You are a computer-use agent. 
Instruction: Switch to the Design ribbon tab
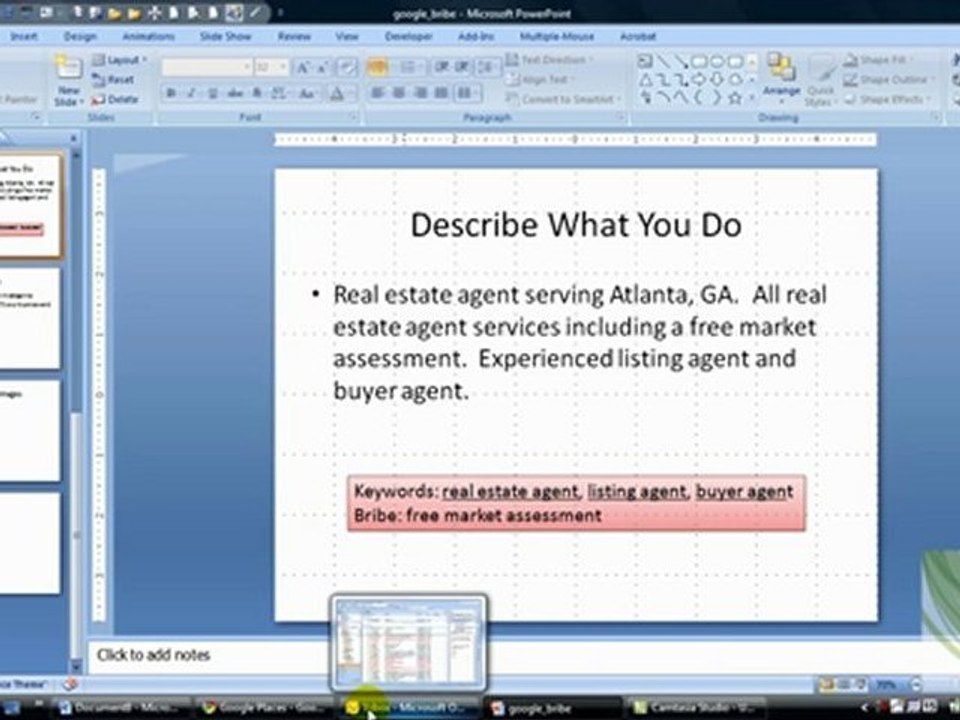80,36
